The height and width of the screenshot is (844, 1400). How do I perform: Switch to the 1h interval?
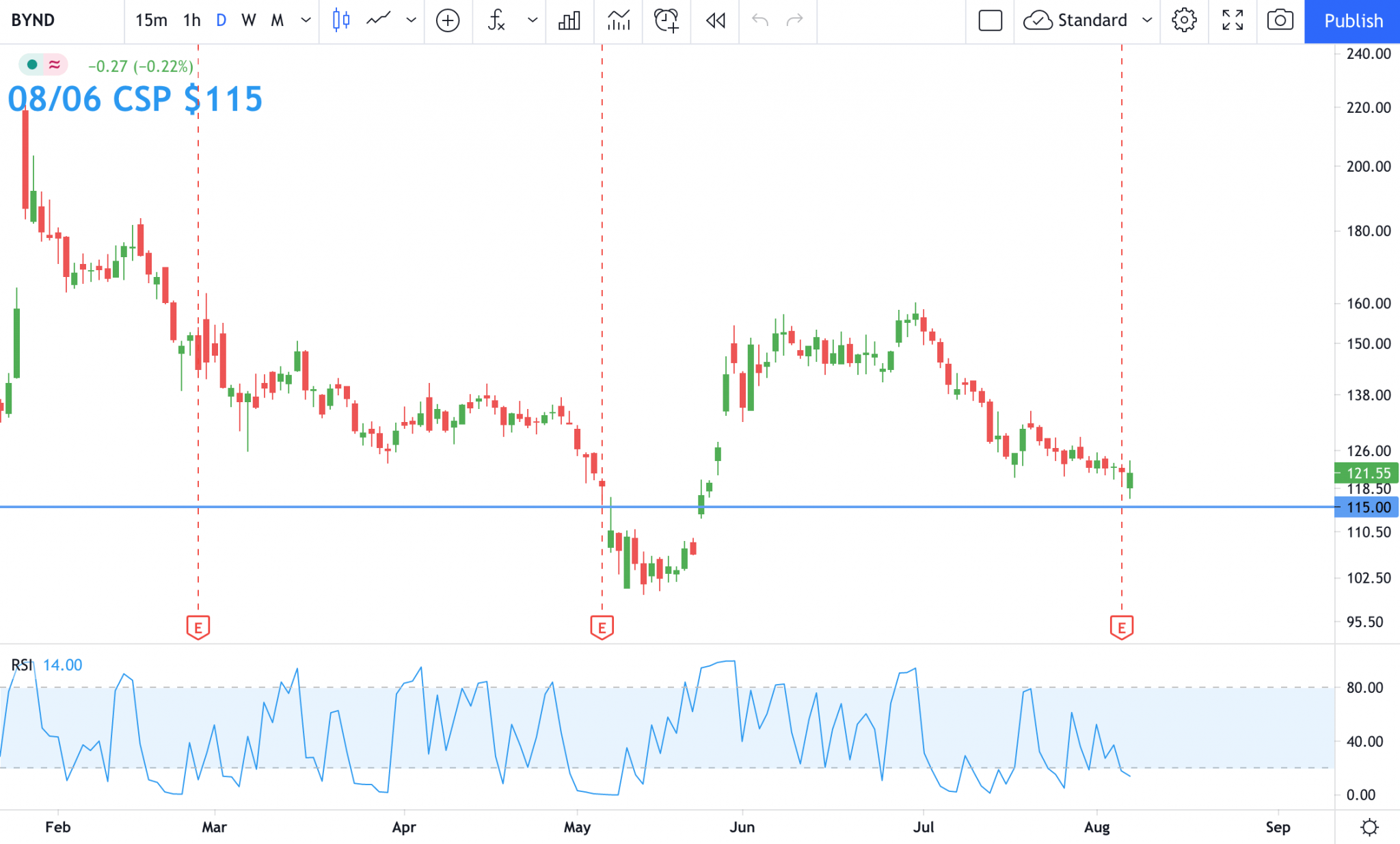[x=192, y=21]
